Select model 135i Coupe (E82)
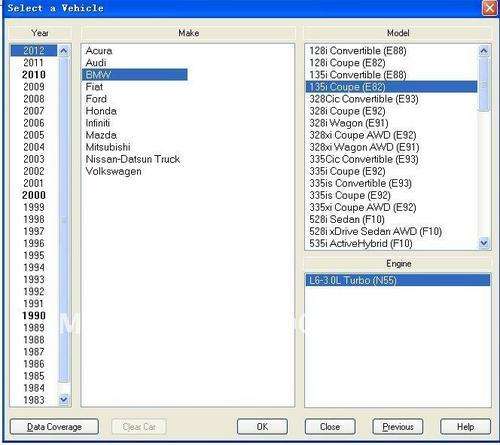The height and width of the screenshot is (445, 500). coord(391,87)
